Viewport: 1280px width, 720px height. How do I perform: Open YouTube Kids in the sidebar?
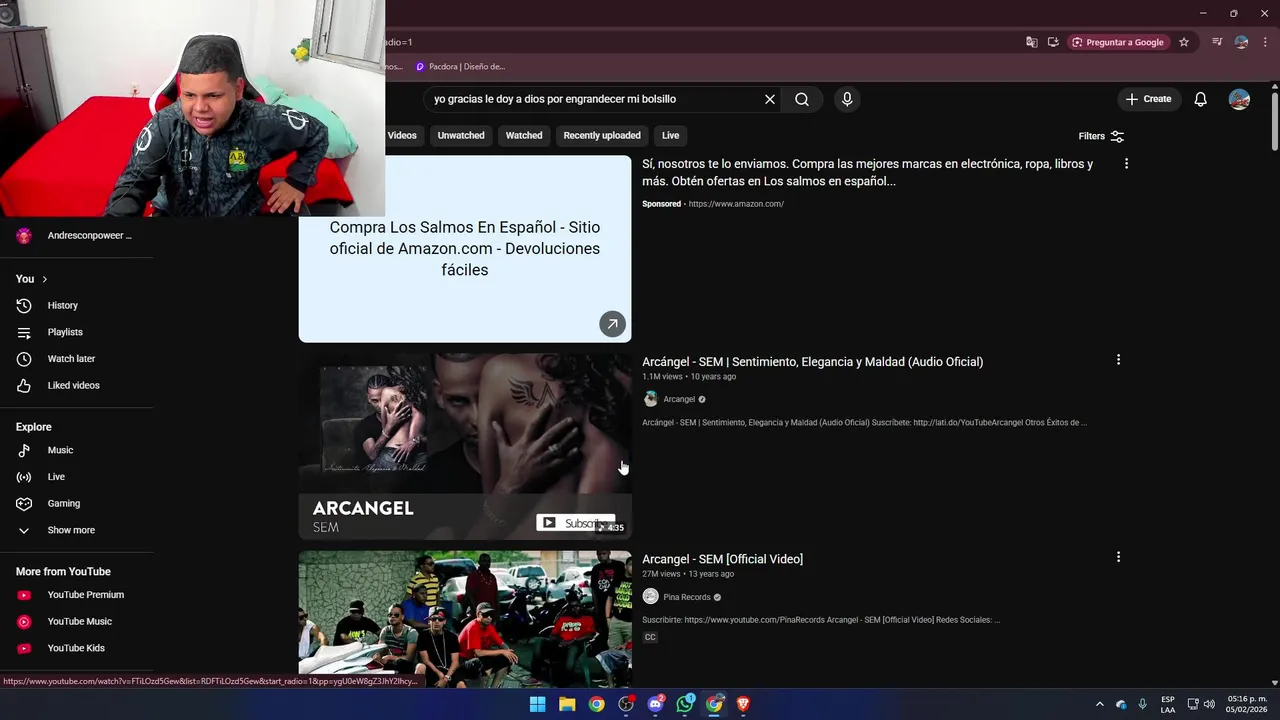77,648
